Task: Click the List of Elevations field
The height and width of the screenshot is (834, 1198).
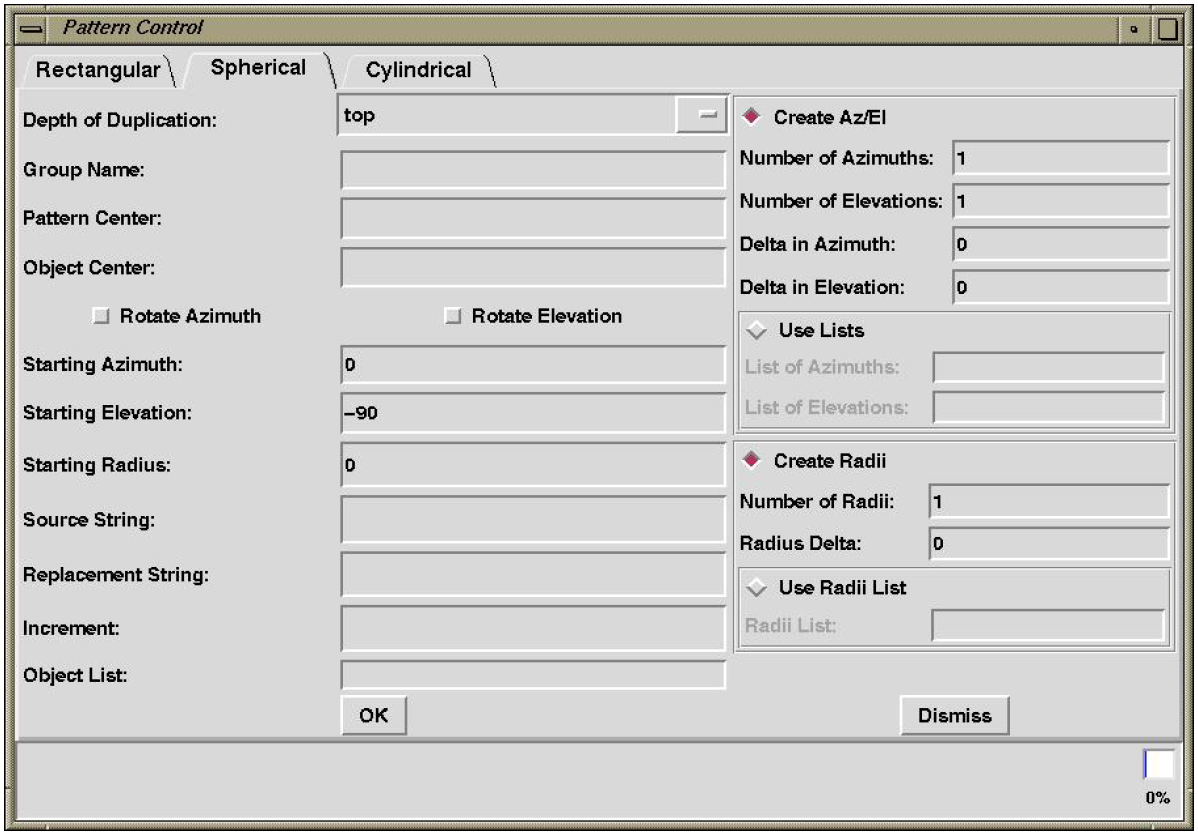Action: [1048, 407]
